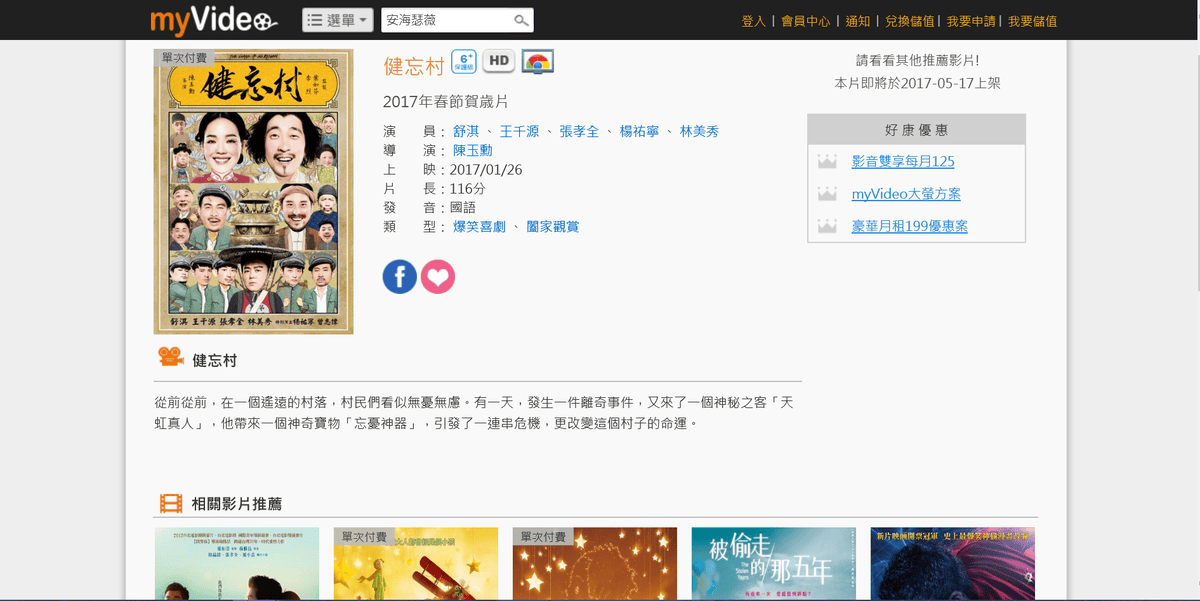Open the myVideo大螢方案 offer

905,194
